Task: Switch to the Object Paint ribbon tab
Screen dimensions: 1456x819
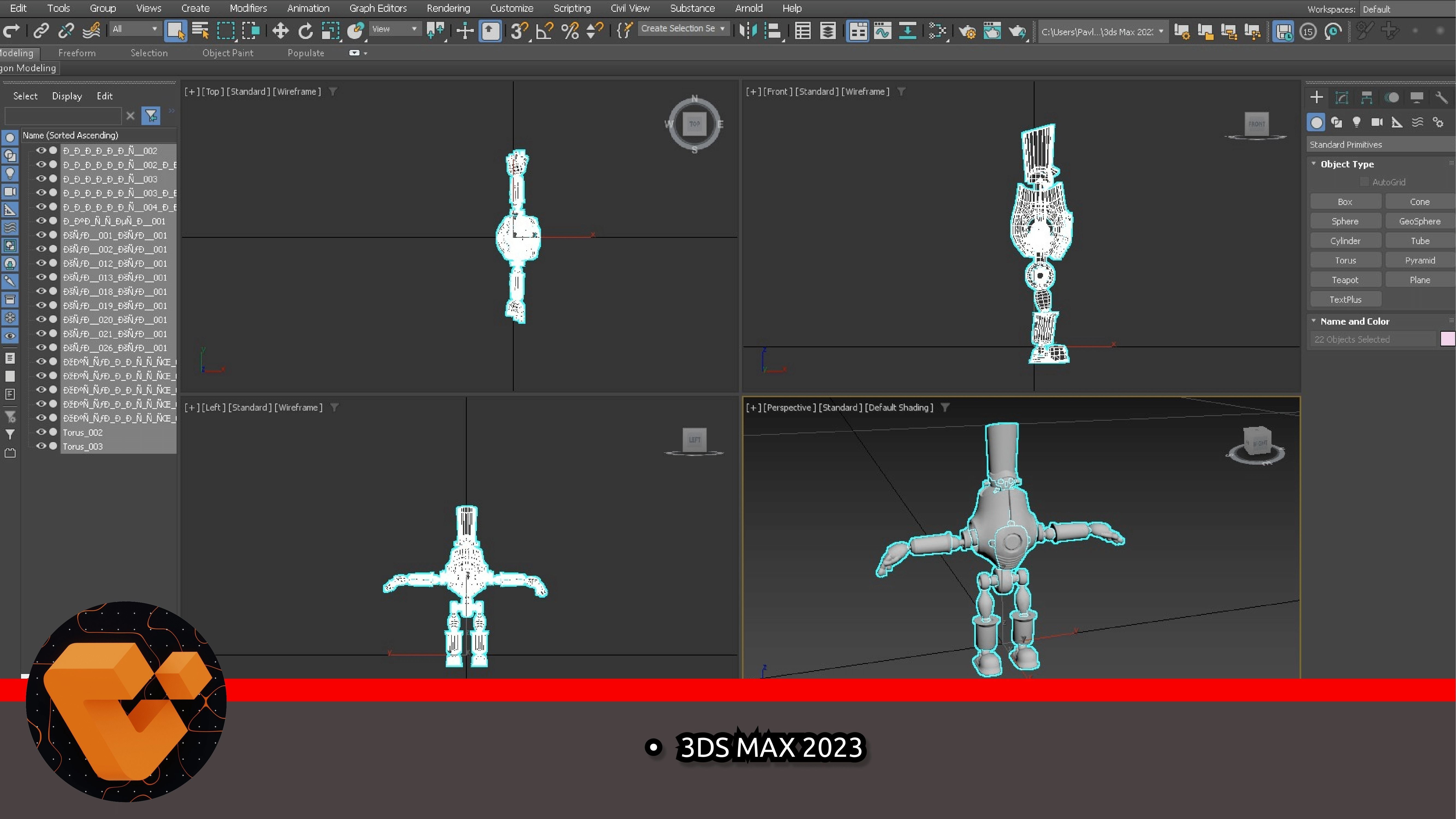Action: [x=228, y=53]
